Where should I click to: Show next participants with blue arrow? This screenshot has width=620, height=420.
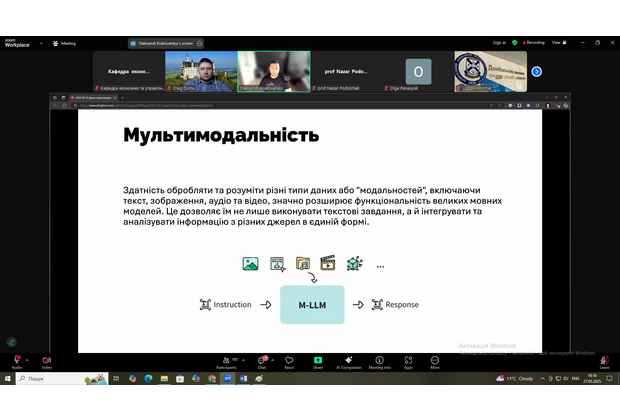[x=537, y=72]
